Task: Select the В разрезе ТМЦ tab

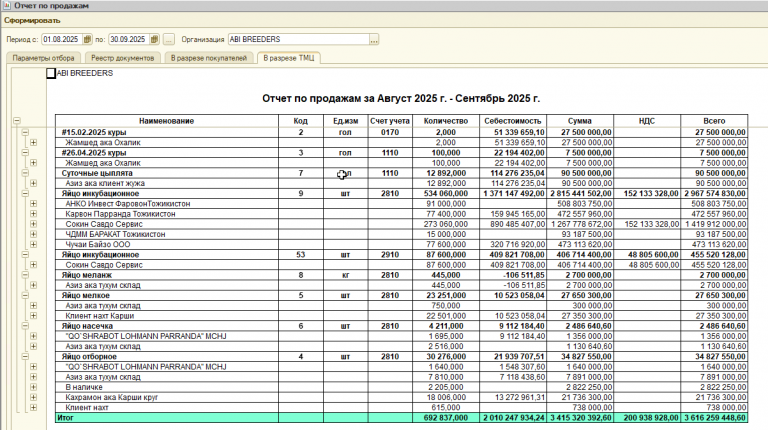Action: pos(288,58)
